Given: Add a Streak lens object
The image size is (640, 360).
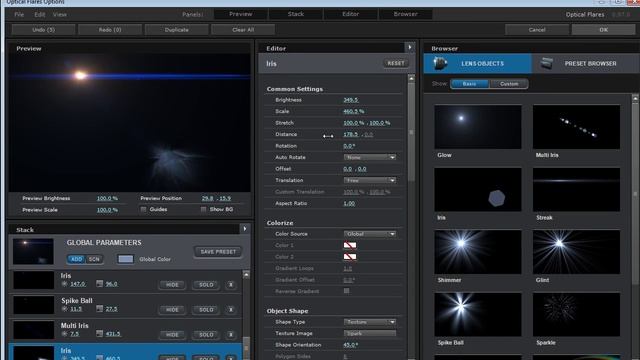Looking at the screenshot, I should (x=576, y=189).
